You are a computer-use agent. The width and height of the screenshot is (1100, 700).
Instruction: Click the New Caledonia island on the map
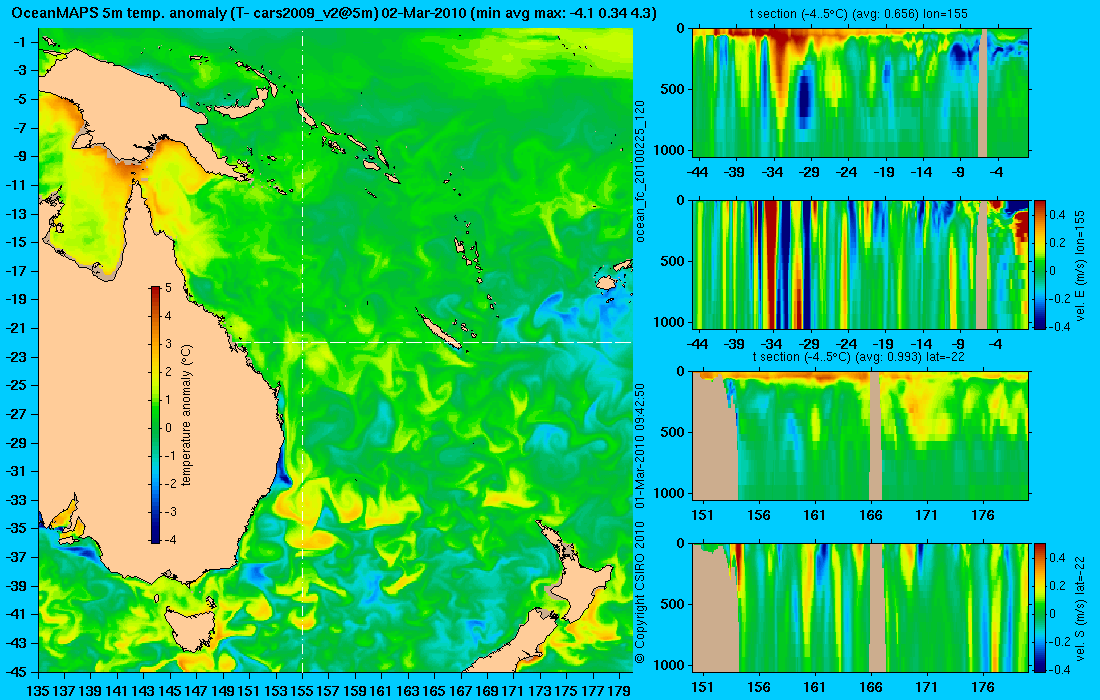tap(441, 331)
